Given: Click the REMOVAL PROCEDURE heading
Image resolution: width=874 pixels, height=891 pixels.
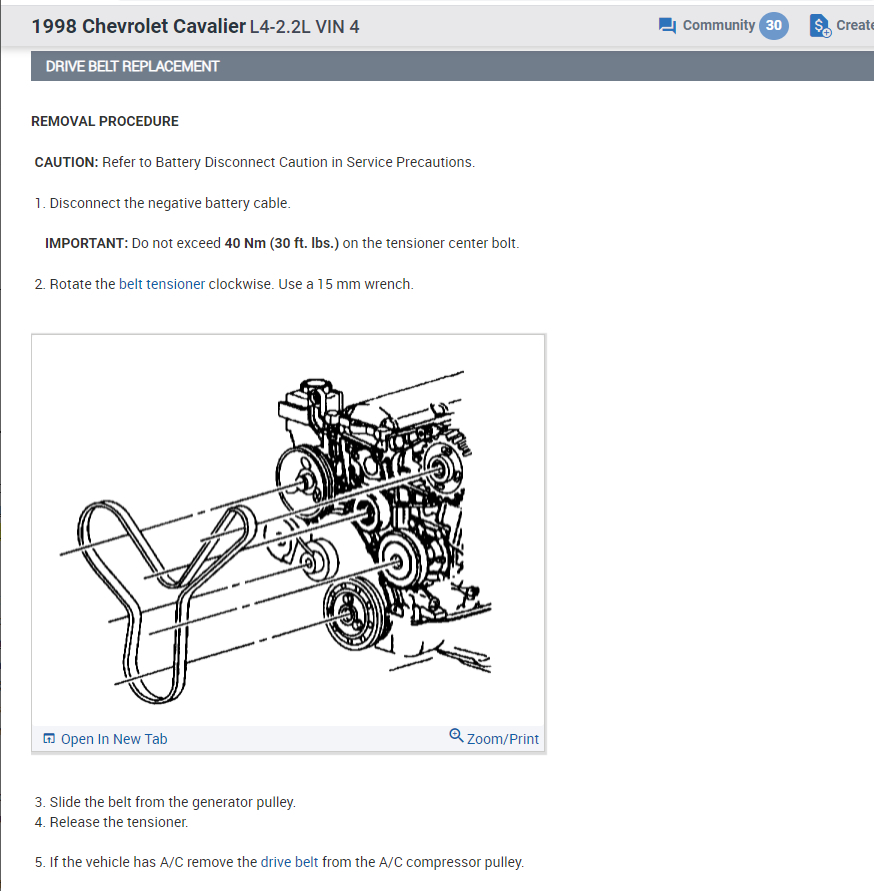Looking at the screenshot, I should tap(105, 121).
